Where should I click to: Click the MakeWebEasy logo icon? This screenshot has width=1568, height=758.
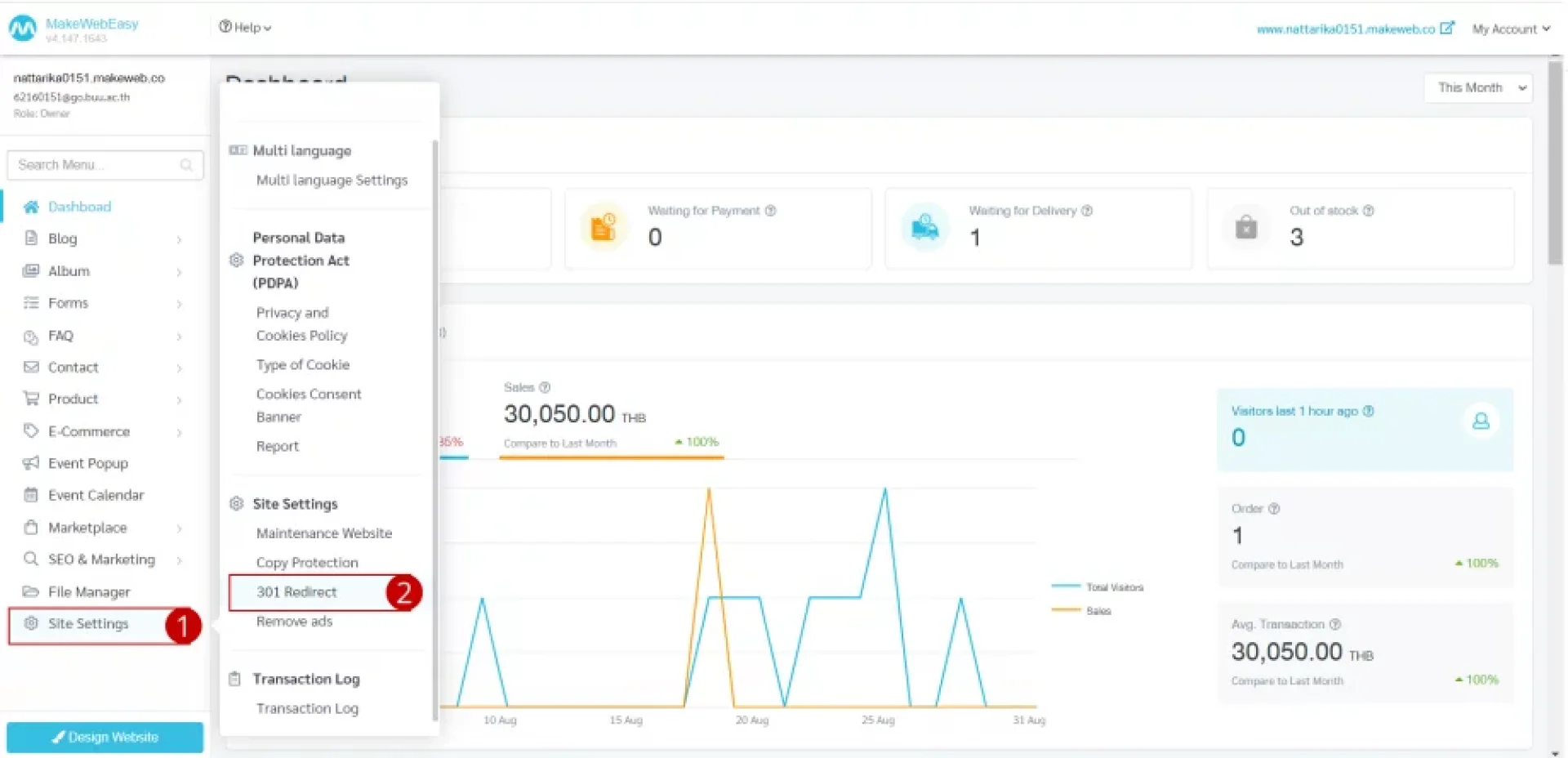23,29
